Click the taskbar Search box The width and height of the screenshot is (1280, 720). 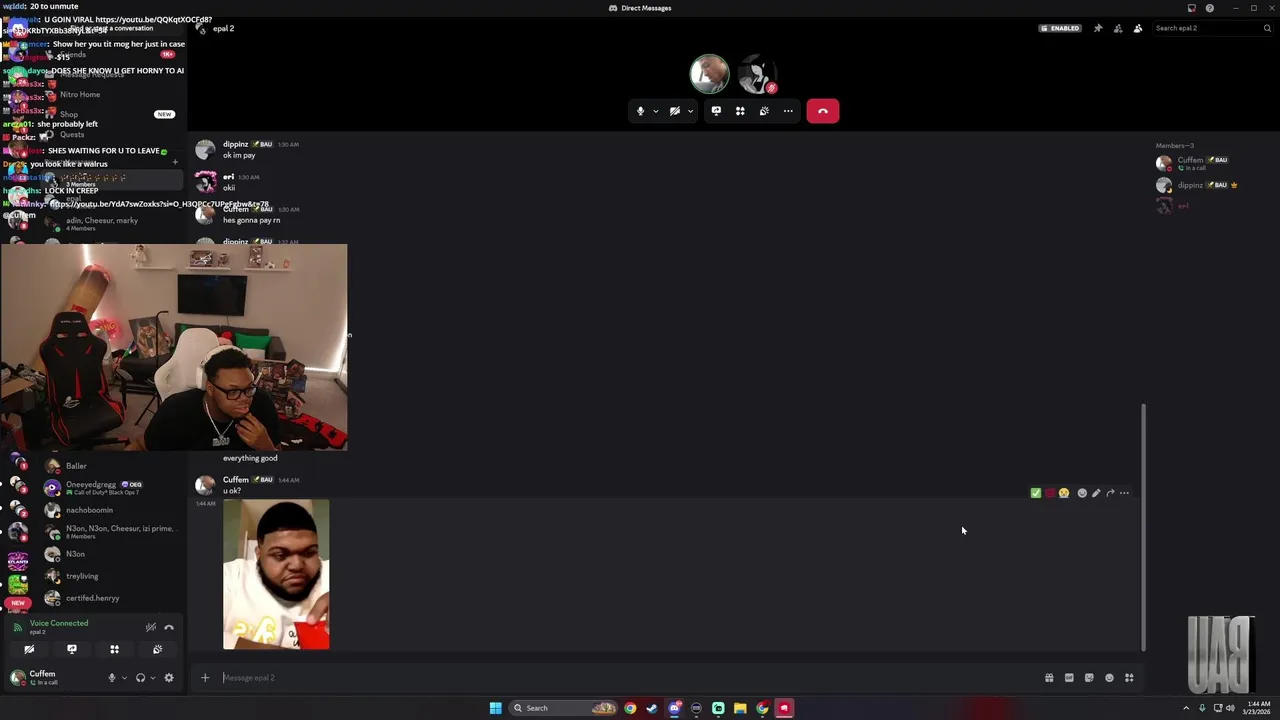[564, 708]
